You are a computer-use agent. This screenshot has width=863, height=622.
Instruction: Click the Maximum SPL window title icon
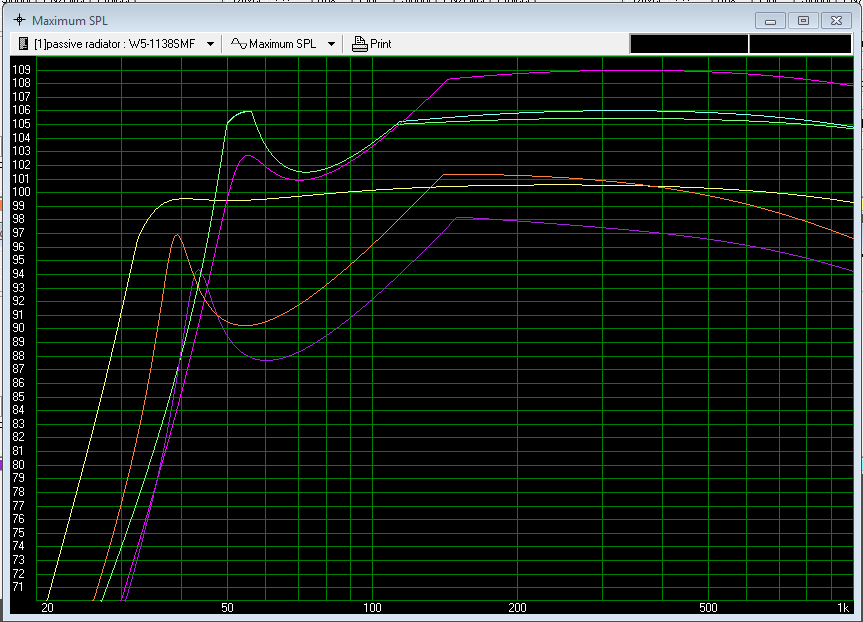tap(19, 20)
